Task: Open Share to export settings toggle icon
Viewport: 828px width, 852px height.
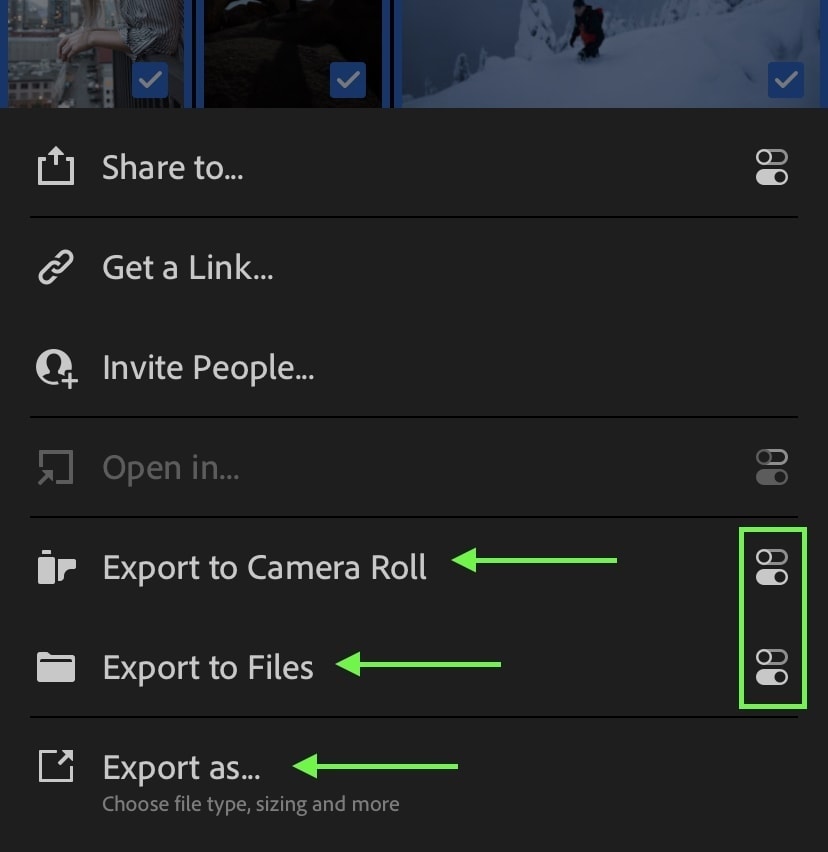Action: click(x=771, y=167)
